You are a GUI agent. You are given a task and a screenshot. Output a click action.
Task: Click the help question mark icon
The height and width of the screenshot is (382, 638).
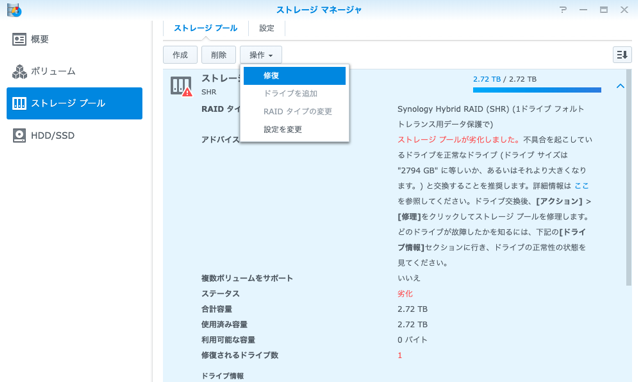563,10
